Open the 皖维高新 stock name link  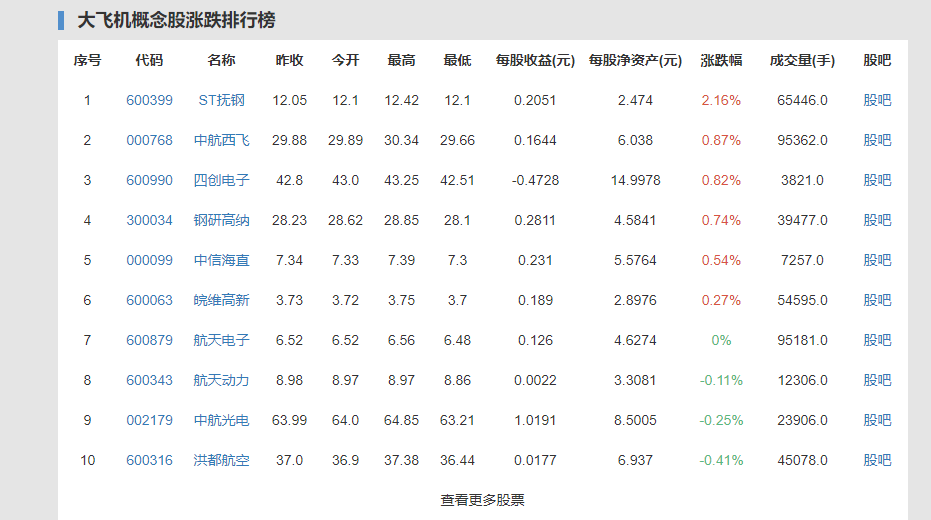tap(221, 300)
